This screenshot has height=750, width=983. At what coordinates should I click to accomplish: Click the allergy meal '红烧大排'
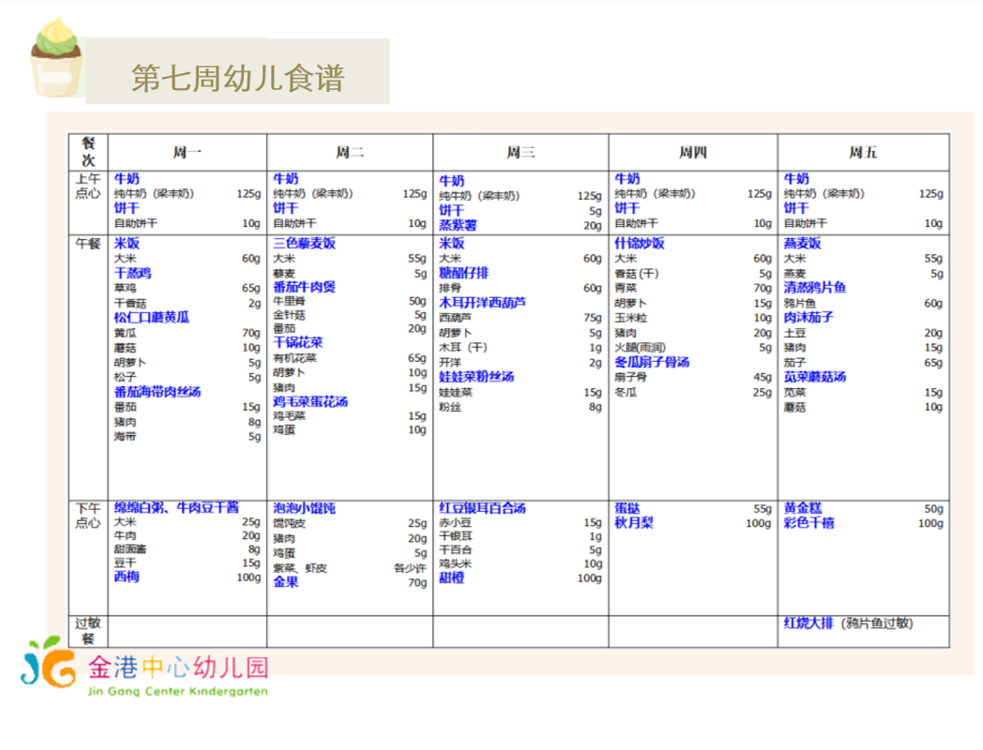tap(808, 623)
